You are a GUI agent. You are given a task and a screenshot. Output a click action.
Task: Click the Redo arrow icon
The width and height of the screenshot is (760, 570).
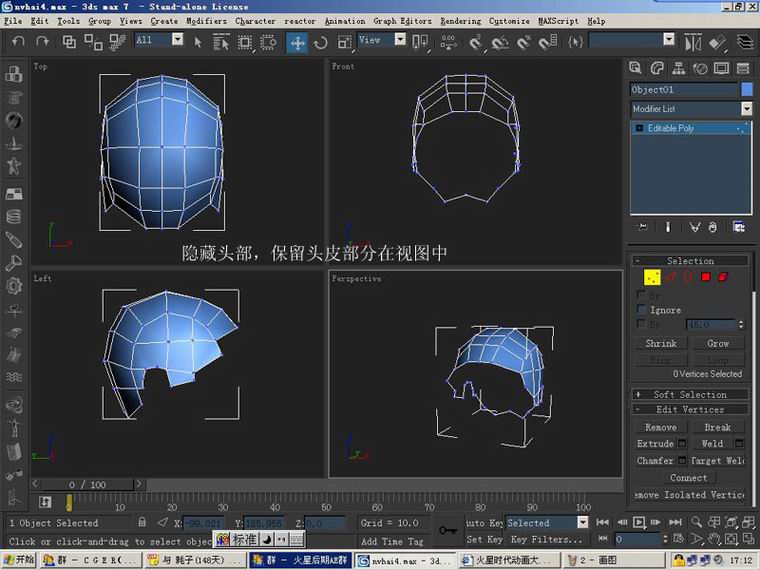click(x=42, y=42)
